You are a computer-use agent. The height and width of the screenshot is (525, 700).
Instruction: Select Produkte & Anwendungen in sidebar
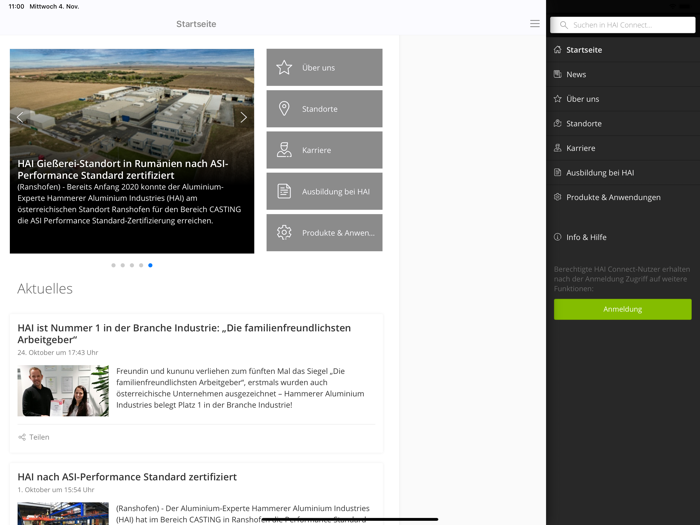pyautogui.click(x=613, y=197)
